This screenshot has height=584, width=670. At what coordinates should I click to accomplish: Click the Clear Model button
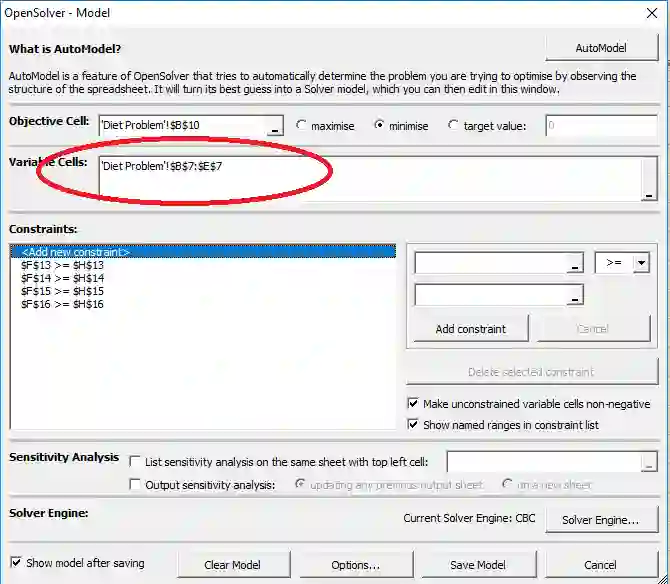point(233,565)
